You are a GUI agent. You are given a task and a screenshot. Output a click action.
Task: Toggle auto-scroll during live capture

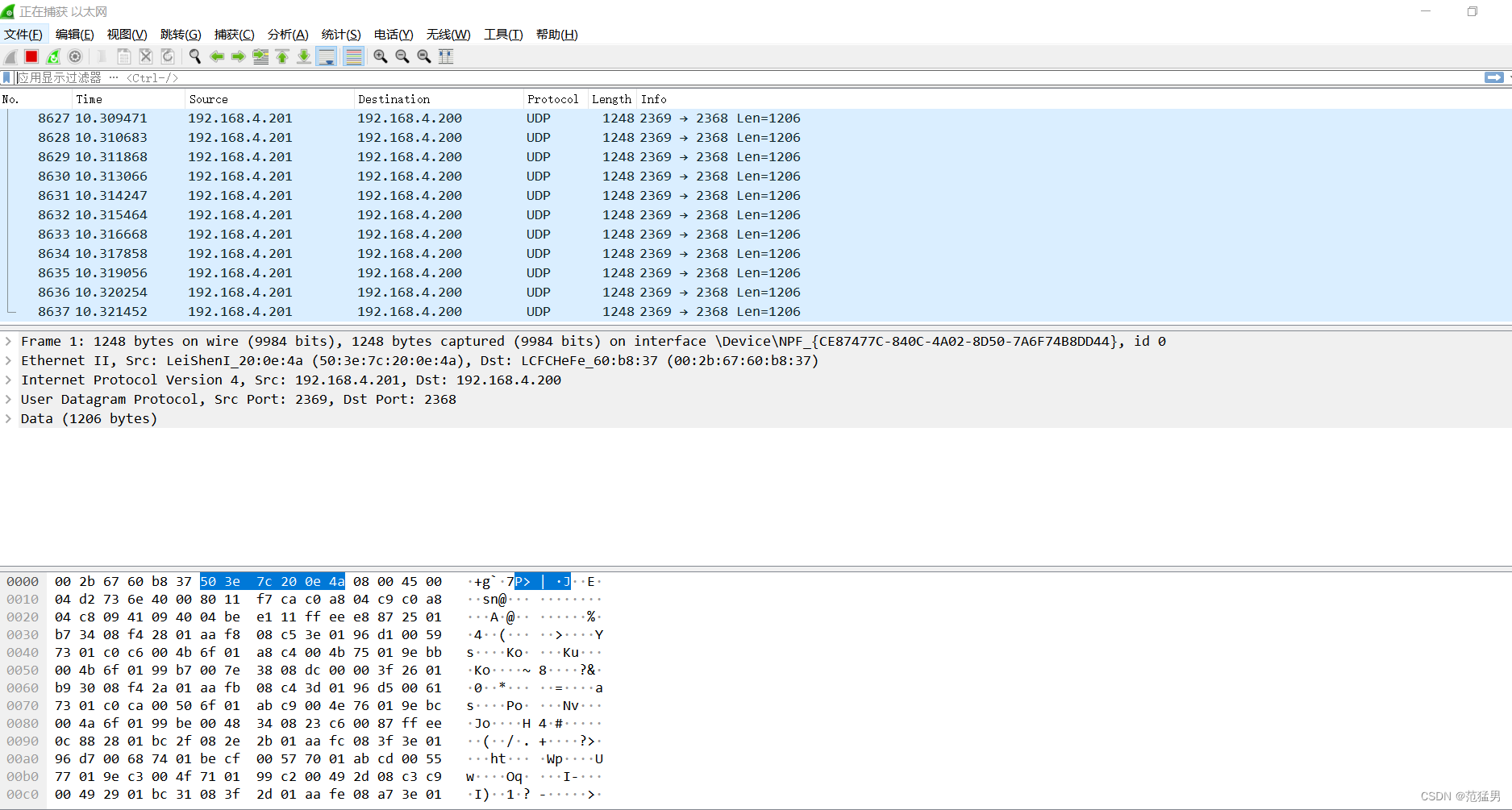click(327, 56)
